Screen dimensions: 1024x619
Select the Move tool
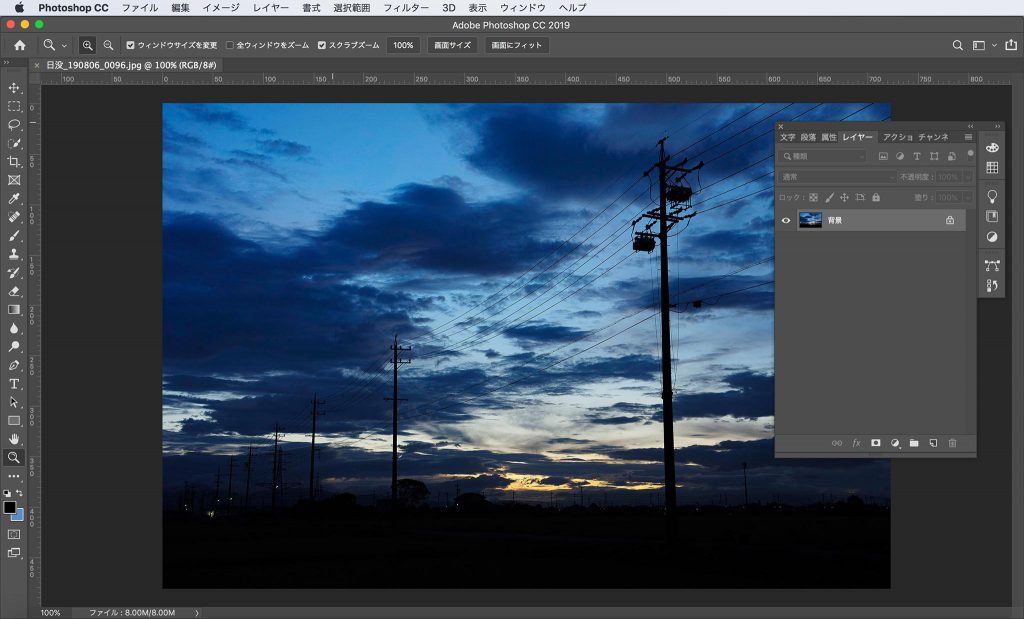[x=14, y=87]
